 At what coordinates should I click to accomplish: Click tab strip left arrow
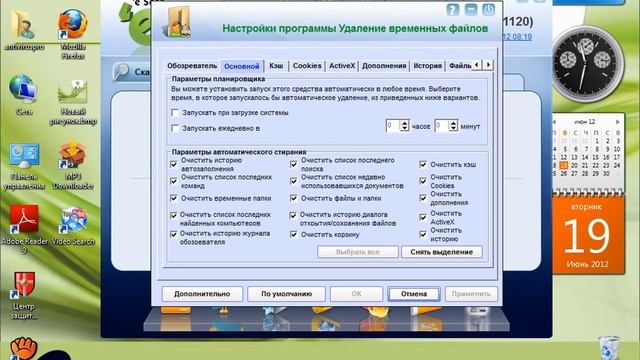pos(476,64)
